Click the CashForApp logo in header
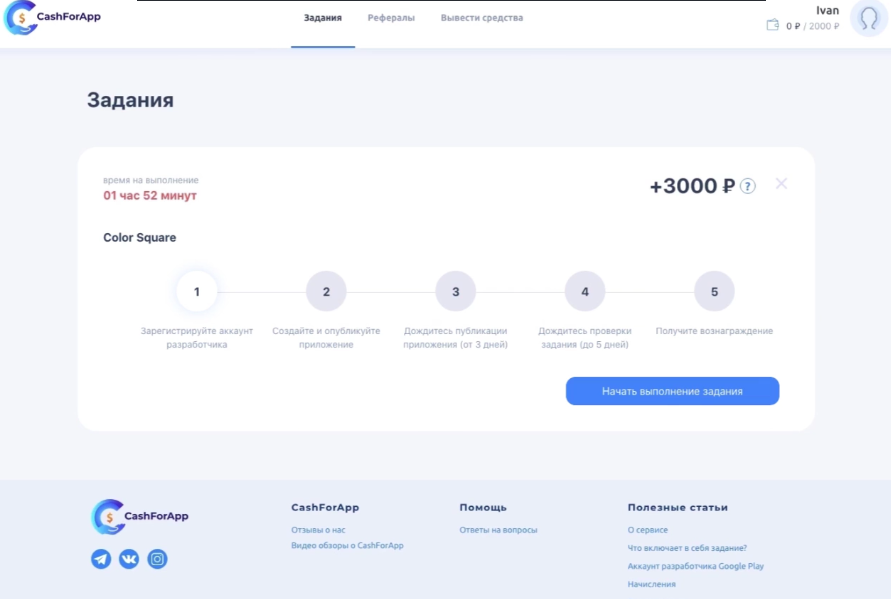 coord(52,17)
